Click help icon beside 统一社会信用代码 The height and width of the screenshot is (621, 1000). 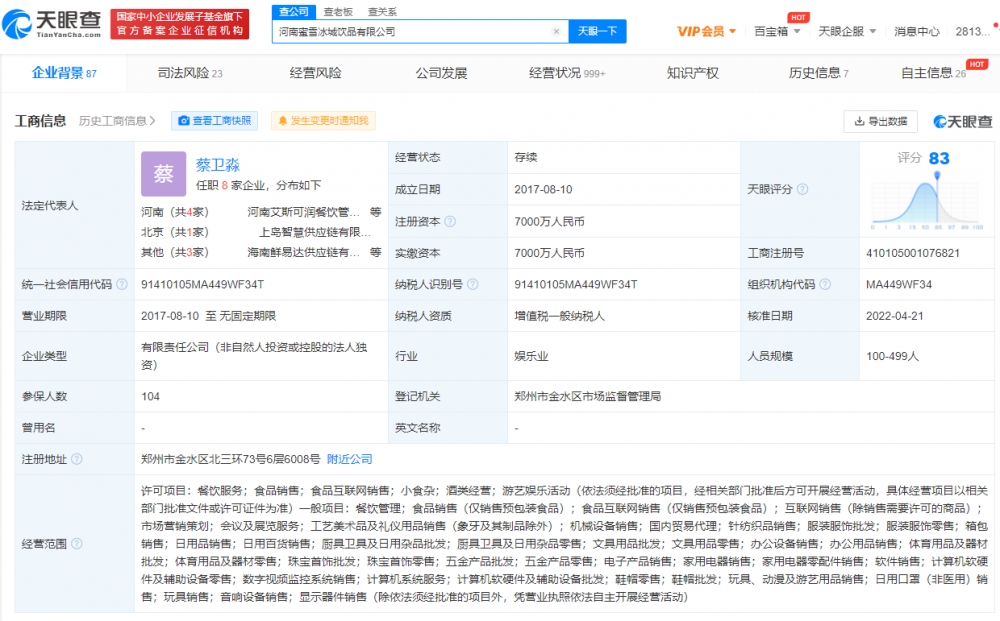coord(122,284)
